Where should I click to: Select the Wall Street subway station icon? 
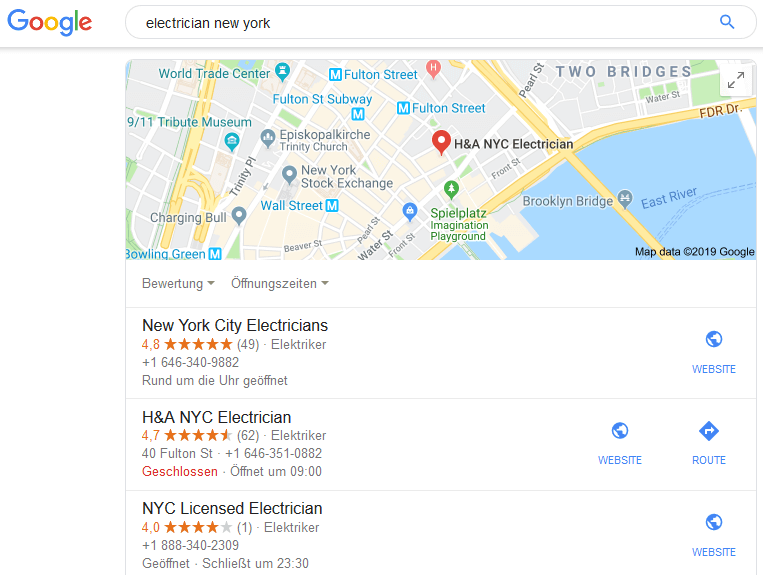click(332, 206)
